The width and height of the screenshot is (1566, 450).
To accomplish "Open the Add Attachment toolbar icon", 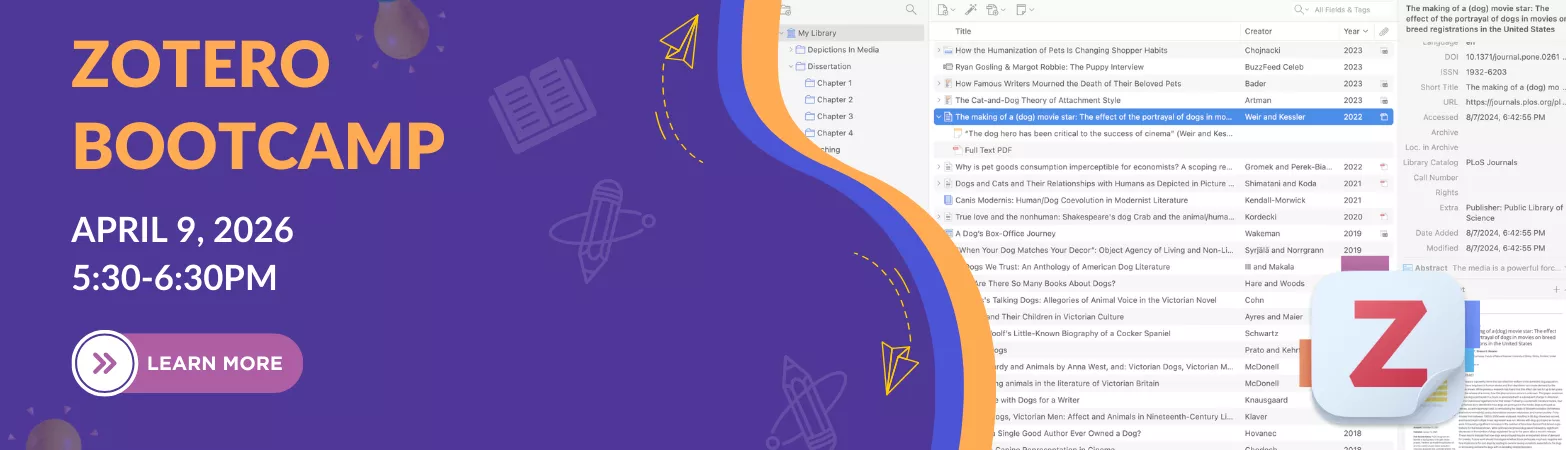I will [x=995, y=9].
